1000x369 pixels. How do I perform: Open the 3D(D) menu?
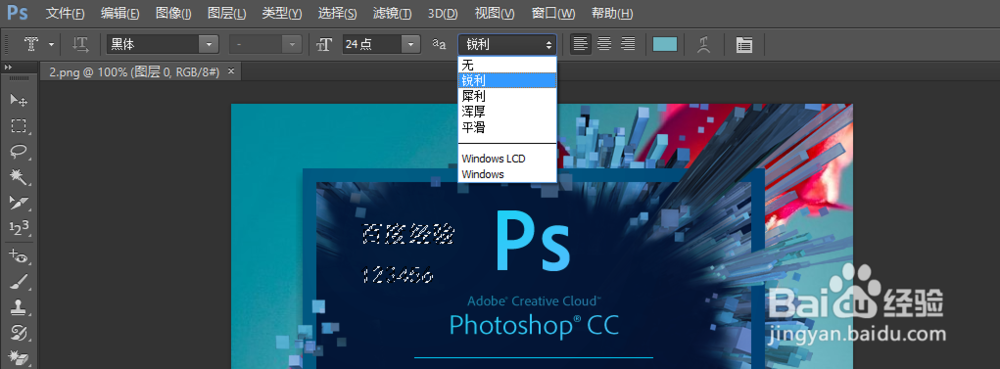click(x=443, y=13)
